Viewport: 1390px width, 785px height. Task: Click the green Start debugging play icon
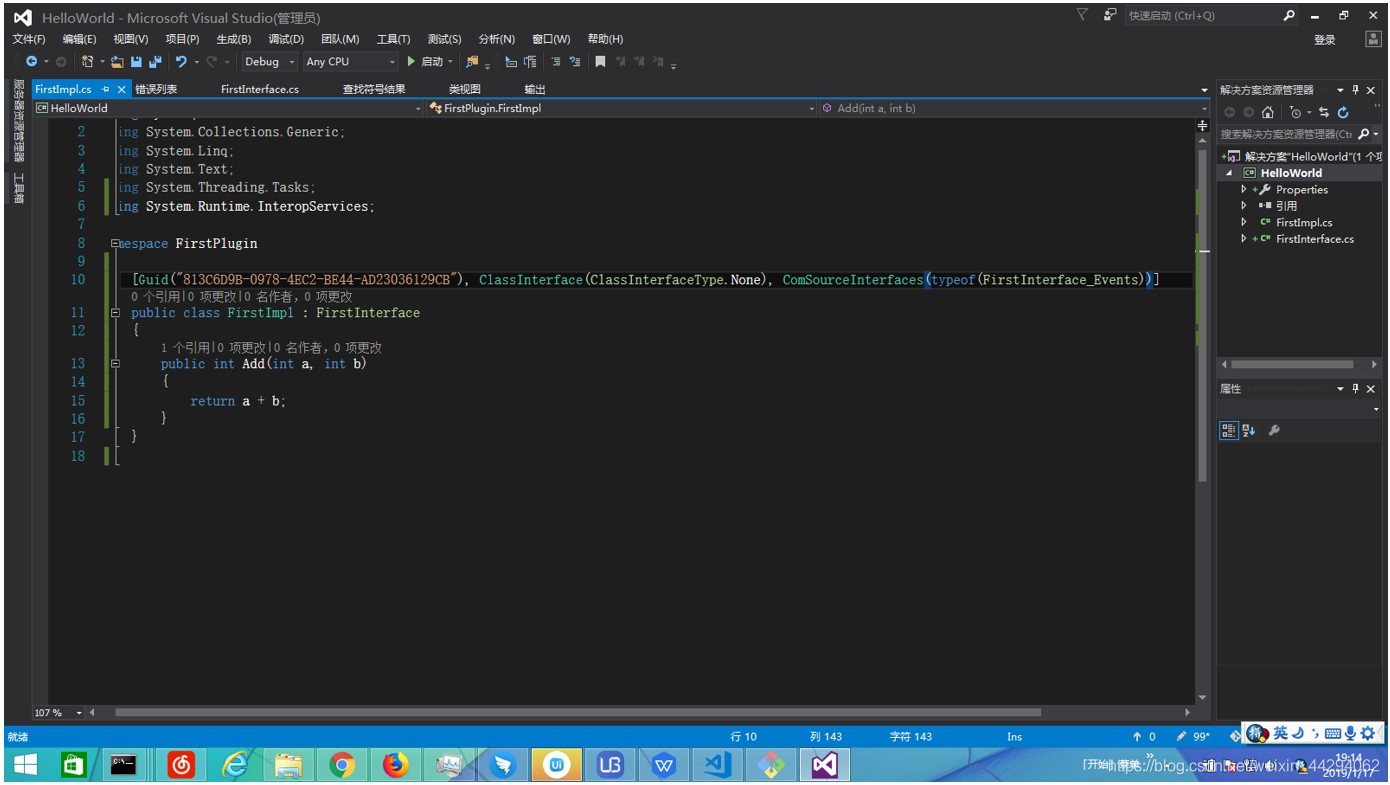pyautogui.click(x=411, y=62)
